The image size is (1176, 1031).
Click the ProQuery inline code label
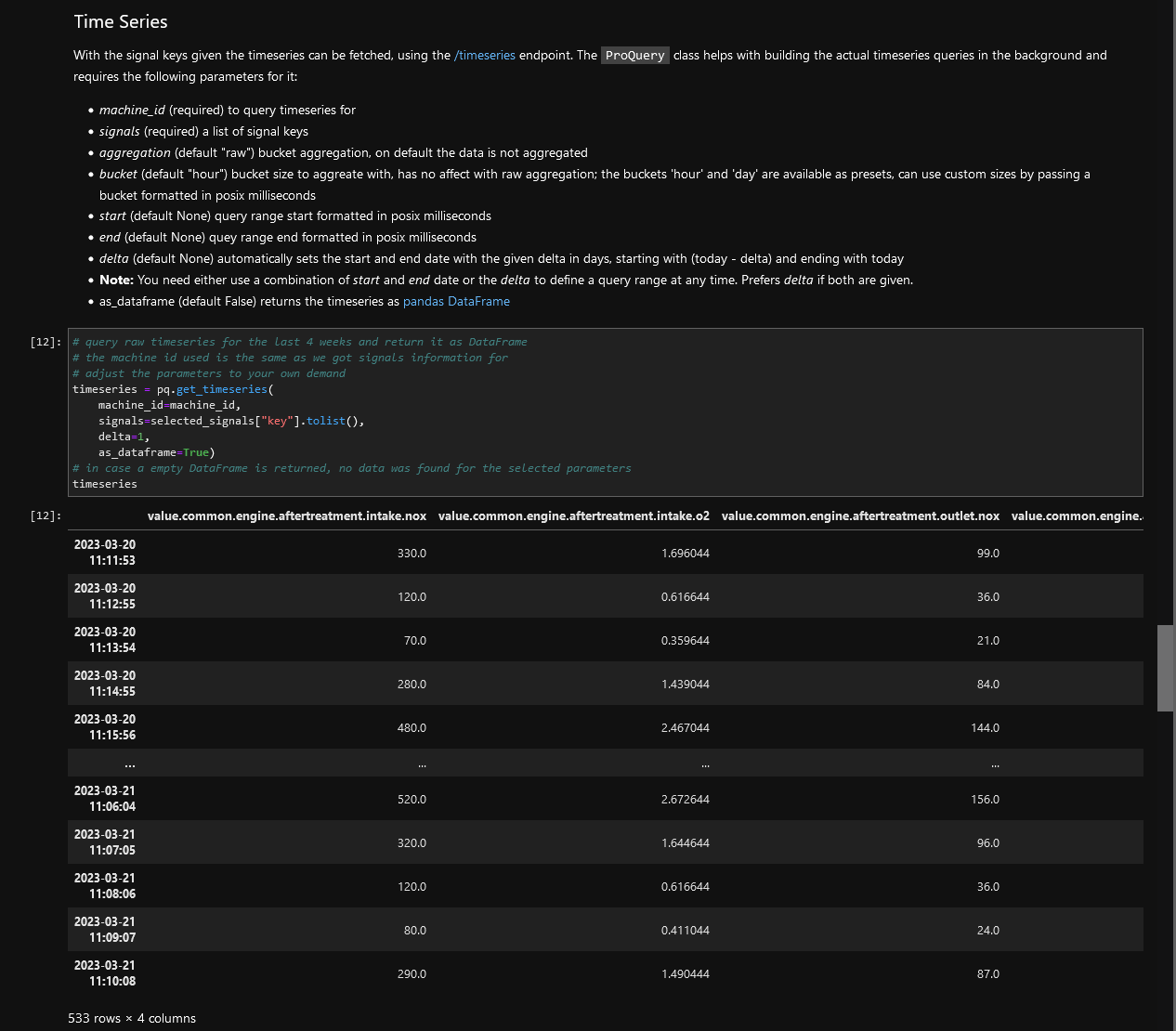pyautogui.click(x=634, y=56)
